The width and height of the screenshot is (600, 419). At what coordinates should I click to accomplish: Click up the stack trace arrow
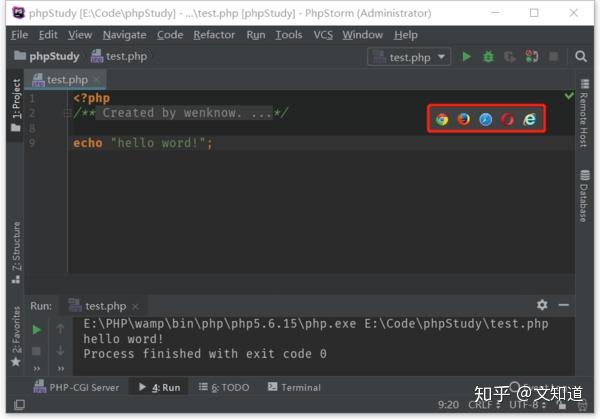(x=60, y=329)
